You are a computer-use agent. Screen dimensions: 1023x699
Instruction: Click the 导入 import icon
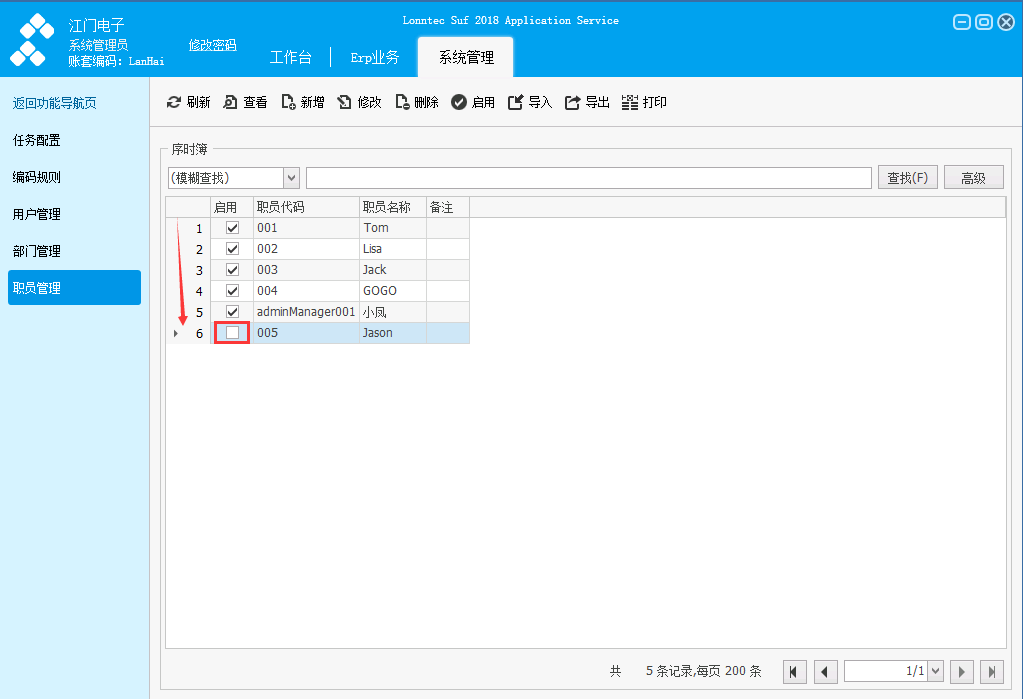click(515, 102)
